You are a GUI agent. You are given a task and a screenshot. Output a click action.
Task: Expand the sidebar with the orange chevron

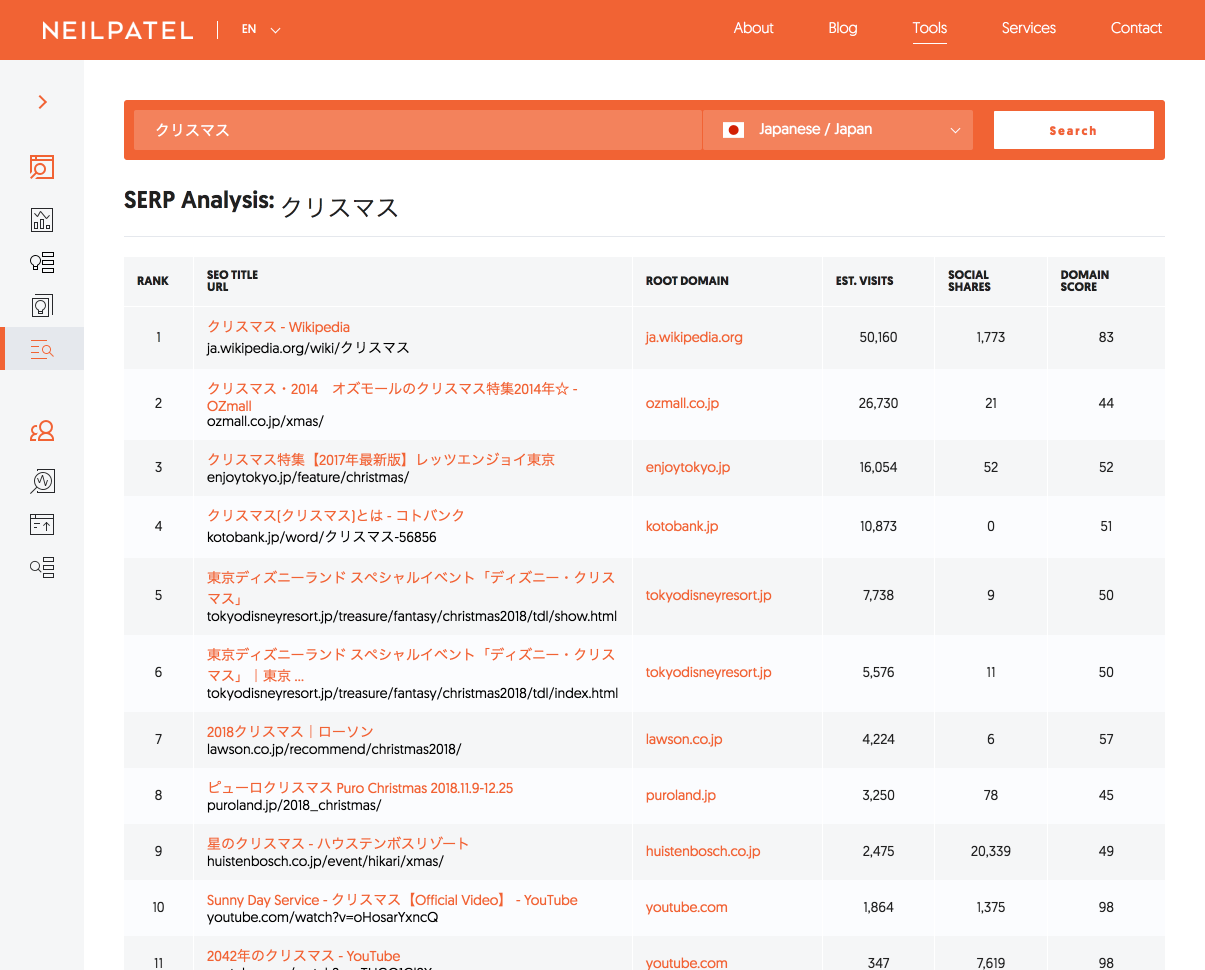click(x=42, y=101)
